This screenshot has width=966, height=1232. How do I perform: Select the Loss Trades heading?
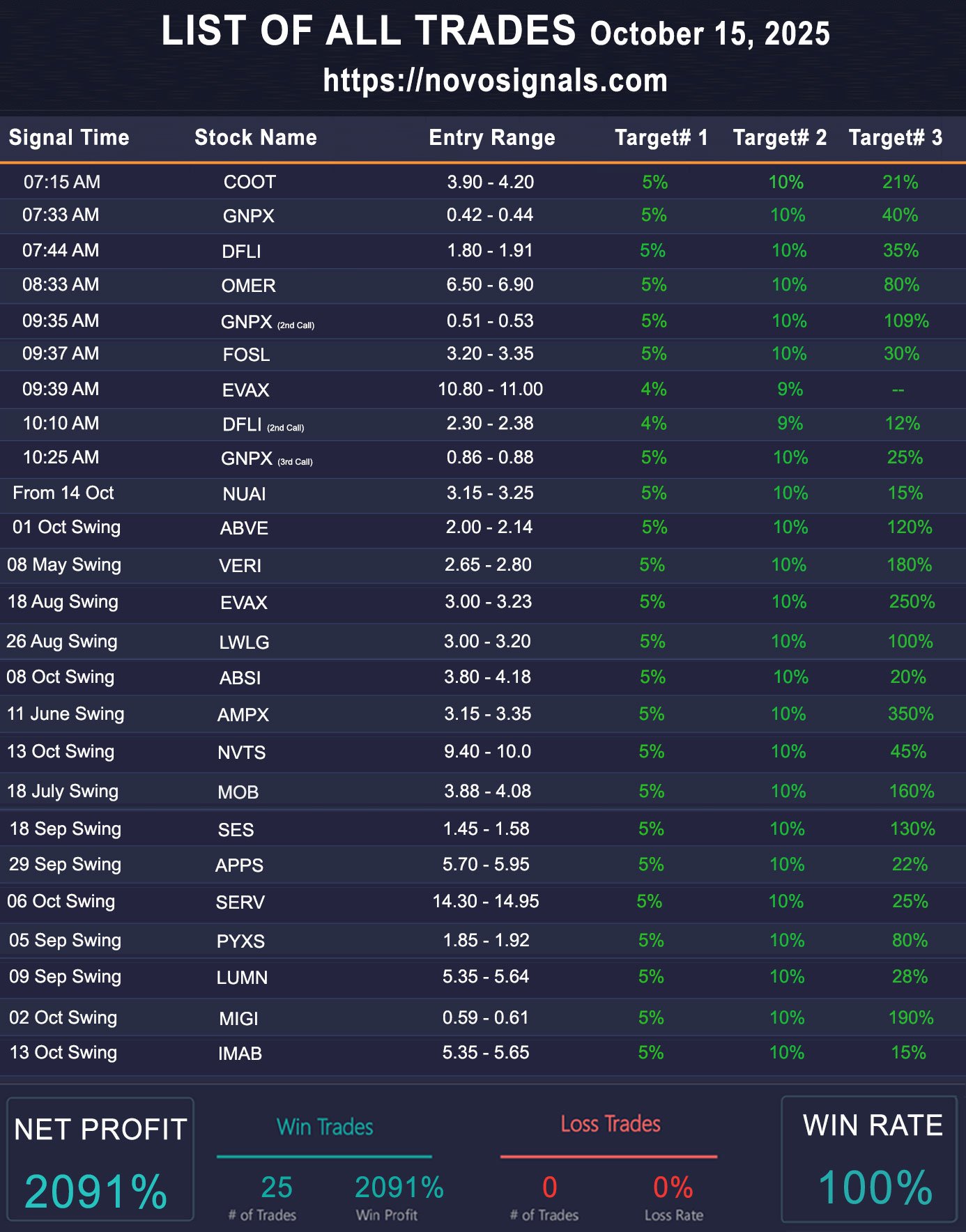[610, 1124]
